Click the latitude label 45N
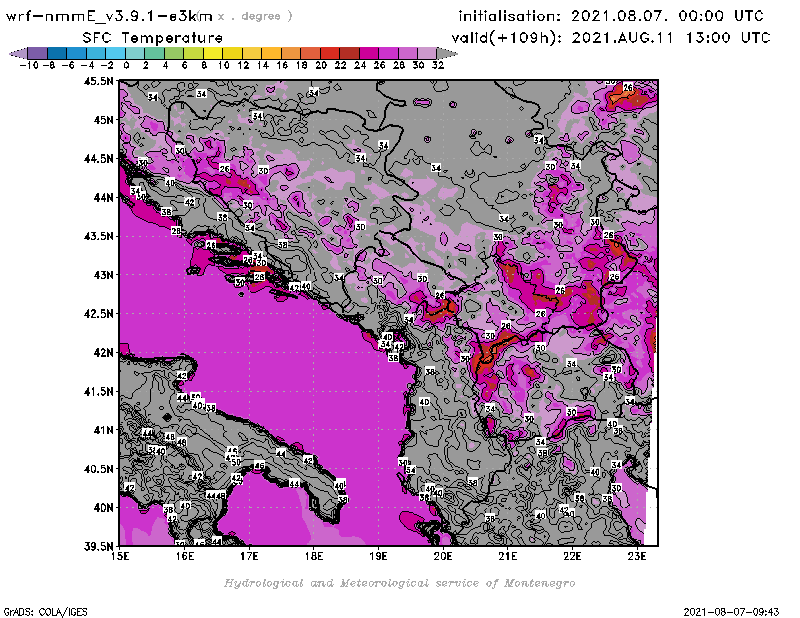This screenshot has width=800, height=618. (x=103, y=120)
